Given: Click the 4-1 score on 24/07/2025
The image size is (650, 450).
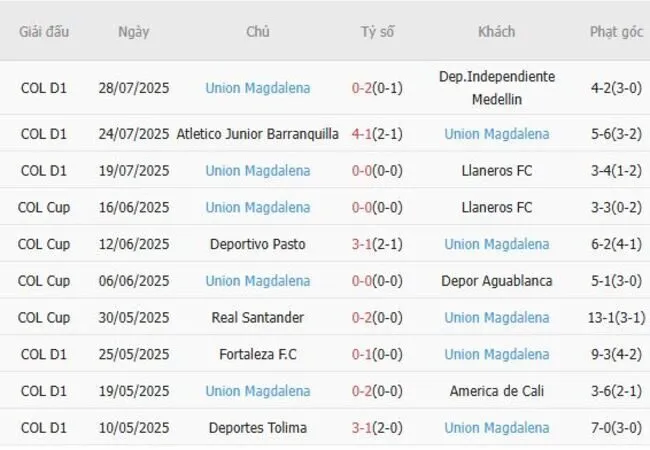Looking at the screenshot, I should pyautogui.click(x=362, y=134).
